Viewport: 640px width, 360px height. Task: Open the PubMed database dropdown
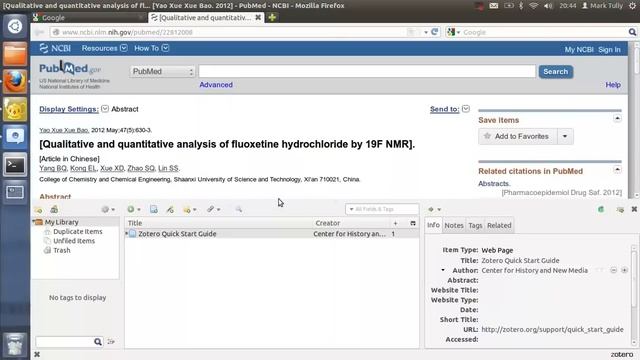[x=162, y=71]
